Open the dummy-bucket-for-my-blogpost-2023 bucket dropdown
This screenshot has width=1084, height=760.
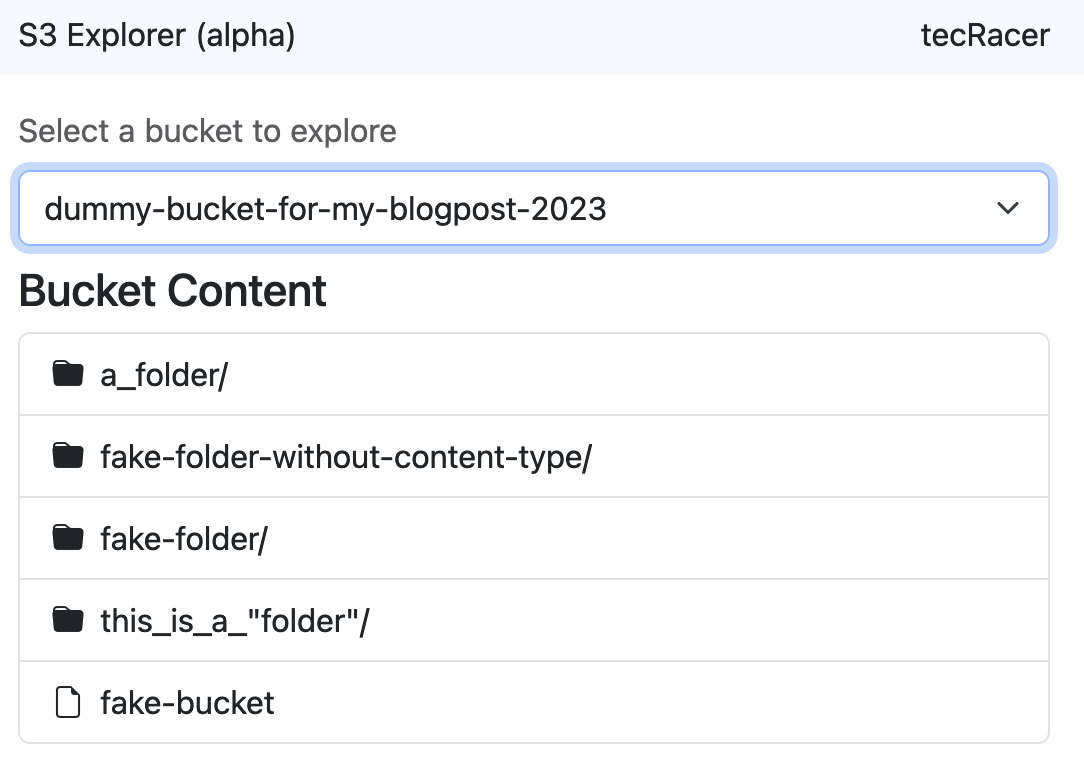534,208
